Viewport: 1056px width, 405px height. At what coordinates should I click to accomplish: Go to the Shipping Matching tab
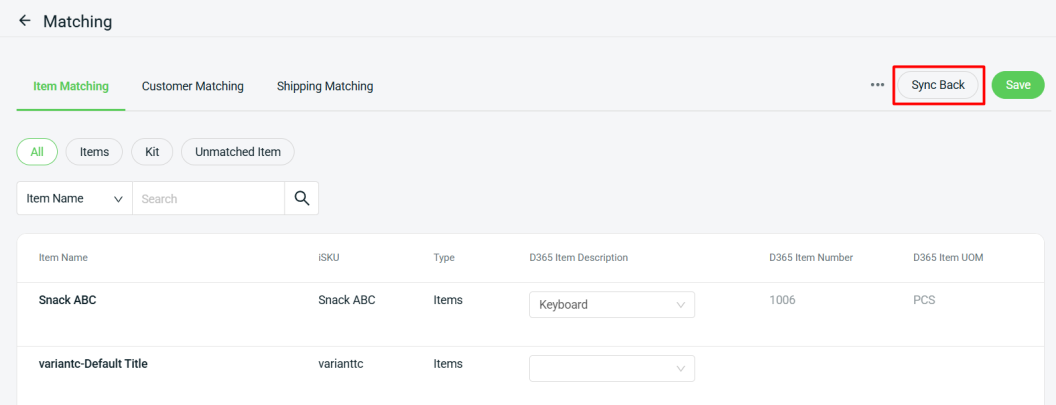(325, 86)
